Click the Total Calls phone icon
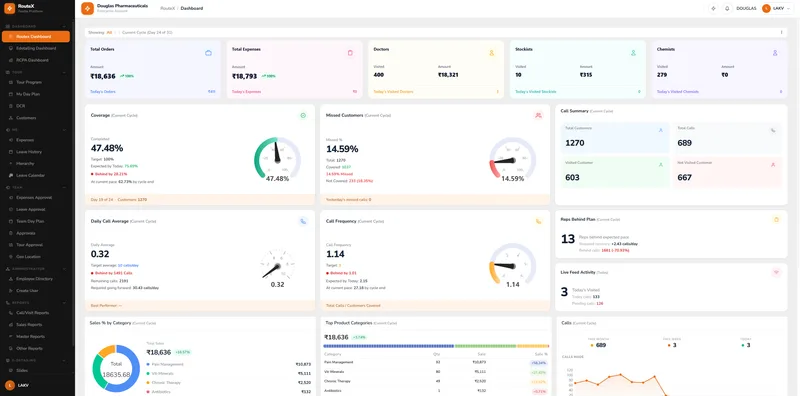Screen dimensions: 800x396 (x=773, y=130)
